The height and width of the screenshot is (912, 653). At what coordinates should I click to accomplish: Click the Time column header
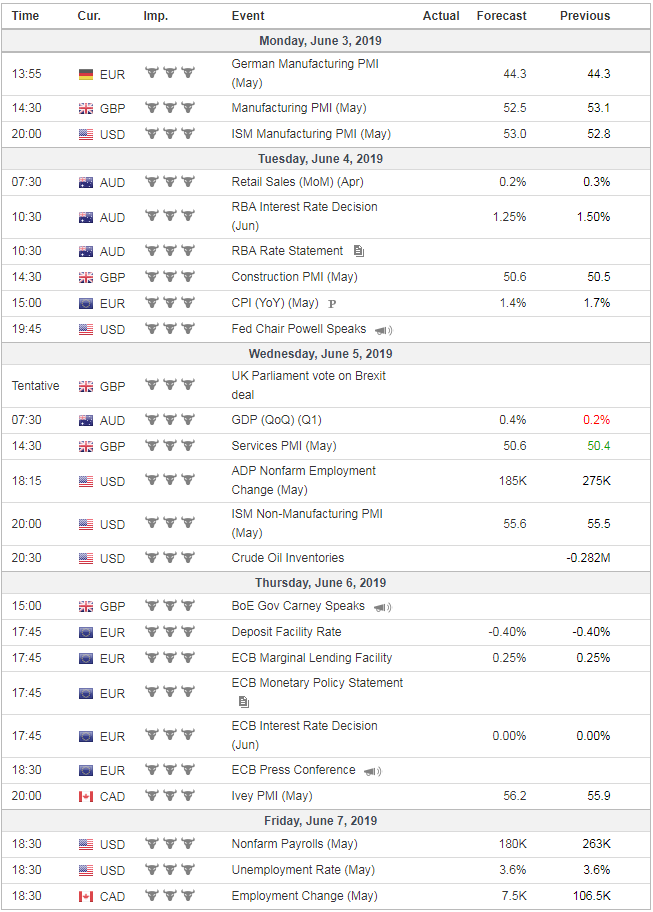tap(26, 16)
